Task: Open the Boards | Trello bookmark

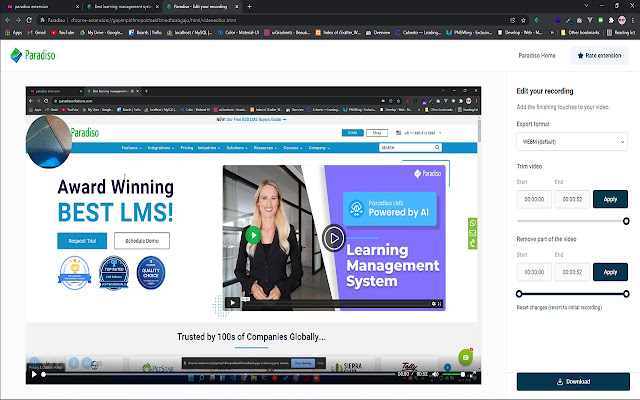Action: [x=145, y=32]
